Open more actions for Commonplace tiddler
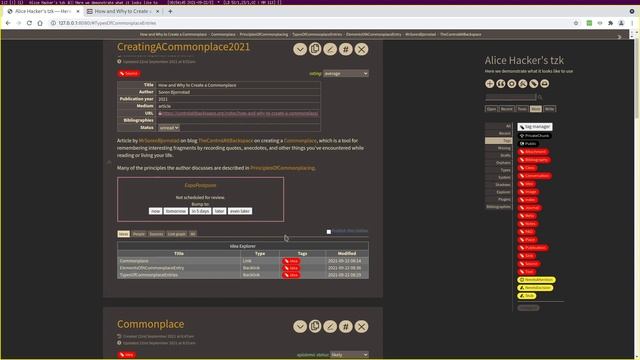 (300, 327)
